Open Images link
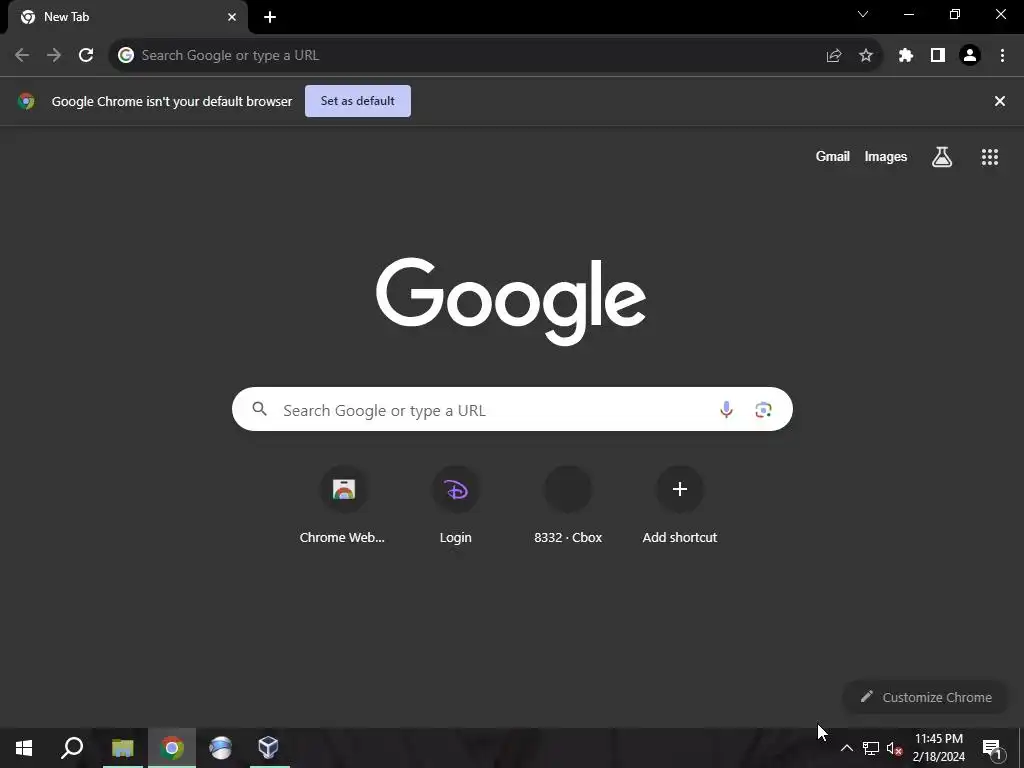Viewport: 1024px width, 768px height. click(886, 157)
